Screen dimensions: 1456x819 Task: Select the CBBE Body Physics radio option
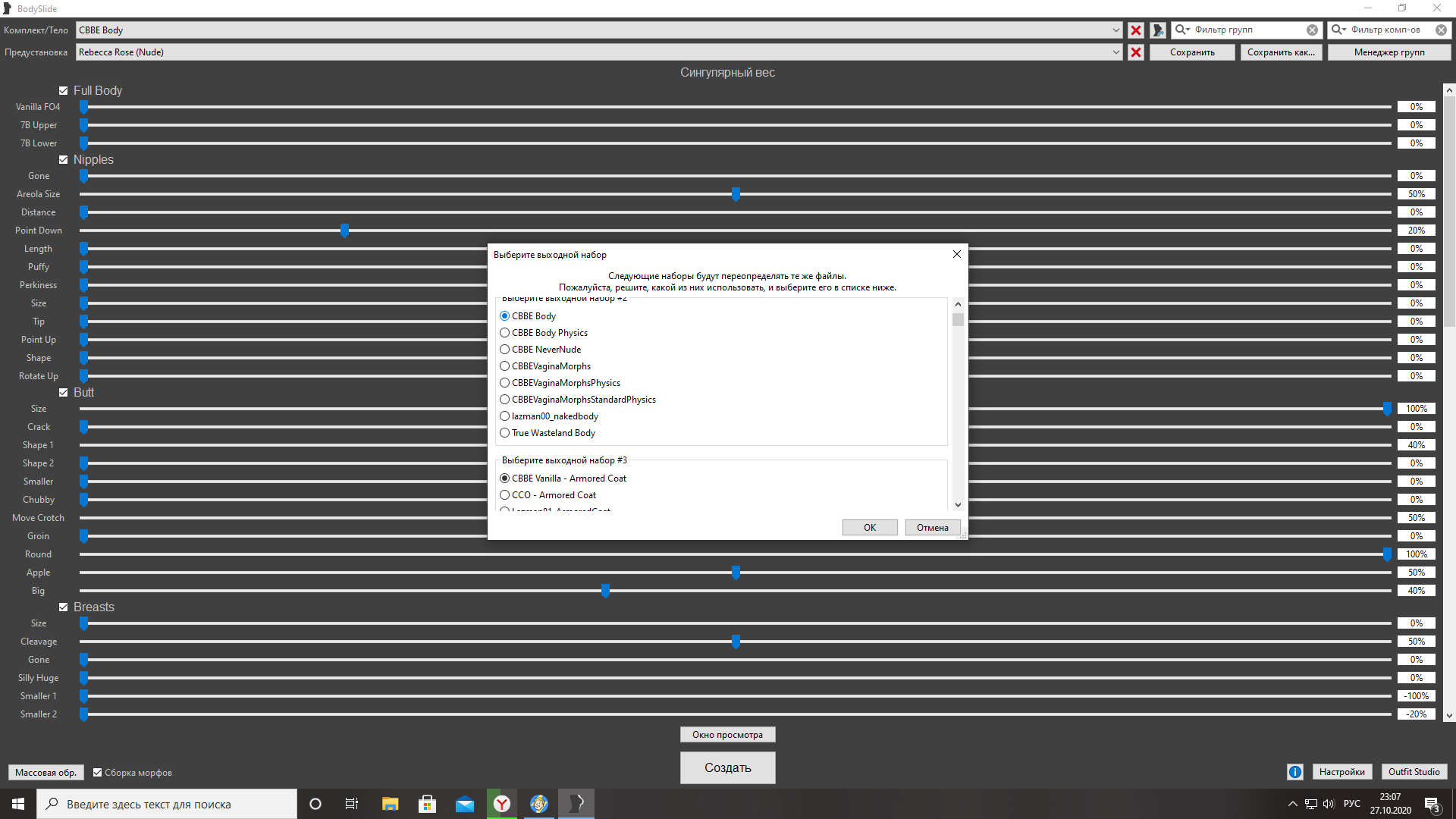tap(505, 333)
